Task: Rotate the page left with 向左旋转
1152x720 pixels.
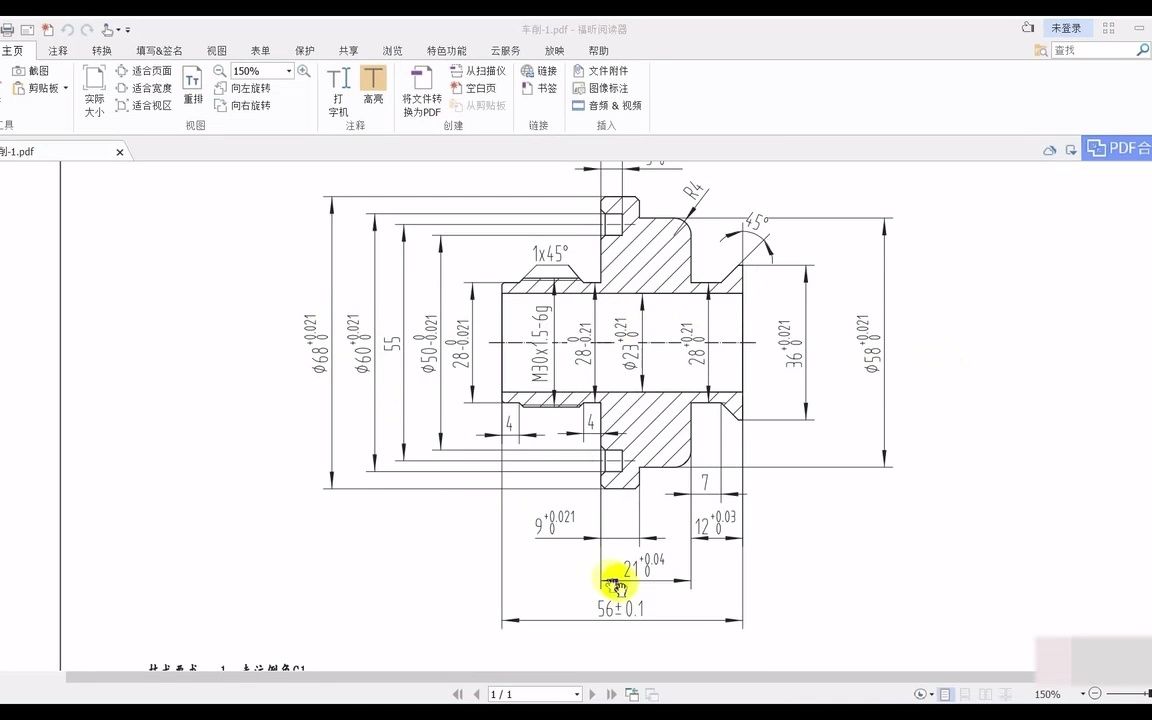Action: click(x=248, y=87)
